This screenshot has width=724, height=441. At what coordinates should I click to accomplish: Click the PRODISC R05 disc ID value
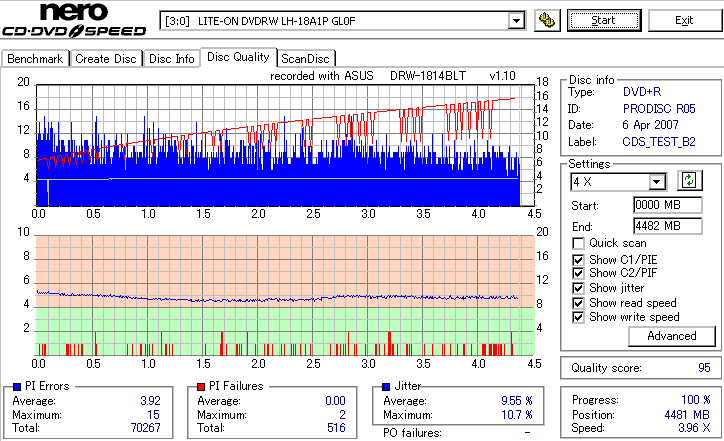[x=659, y=109]
